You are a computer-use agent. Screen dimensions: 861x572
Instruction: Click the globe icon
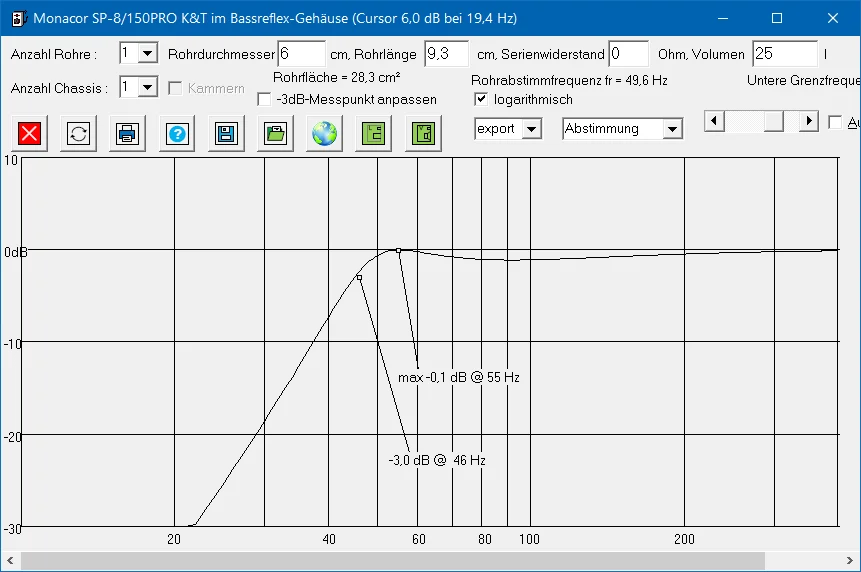[x=325, y=133]
